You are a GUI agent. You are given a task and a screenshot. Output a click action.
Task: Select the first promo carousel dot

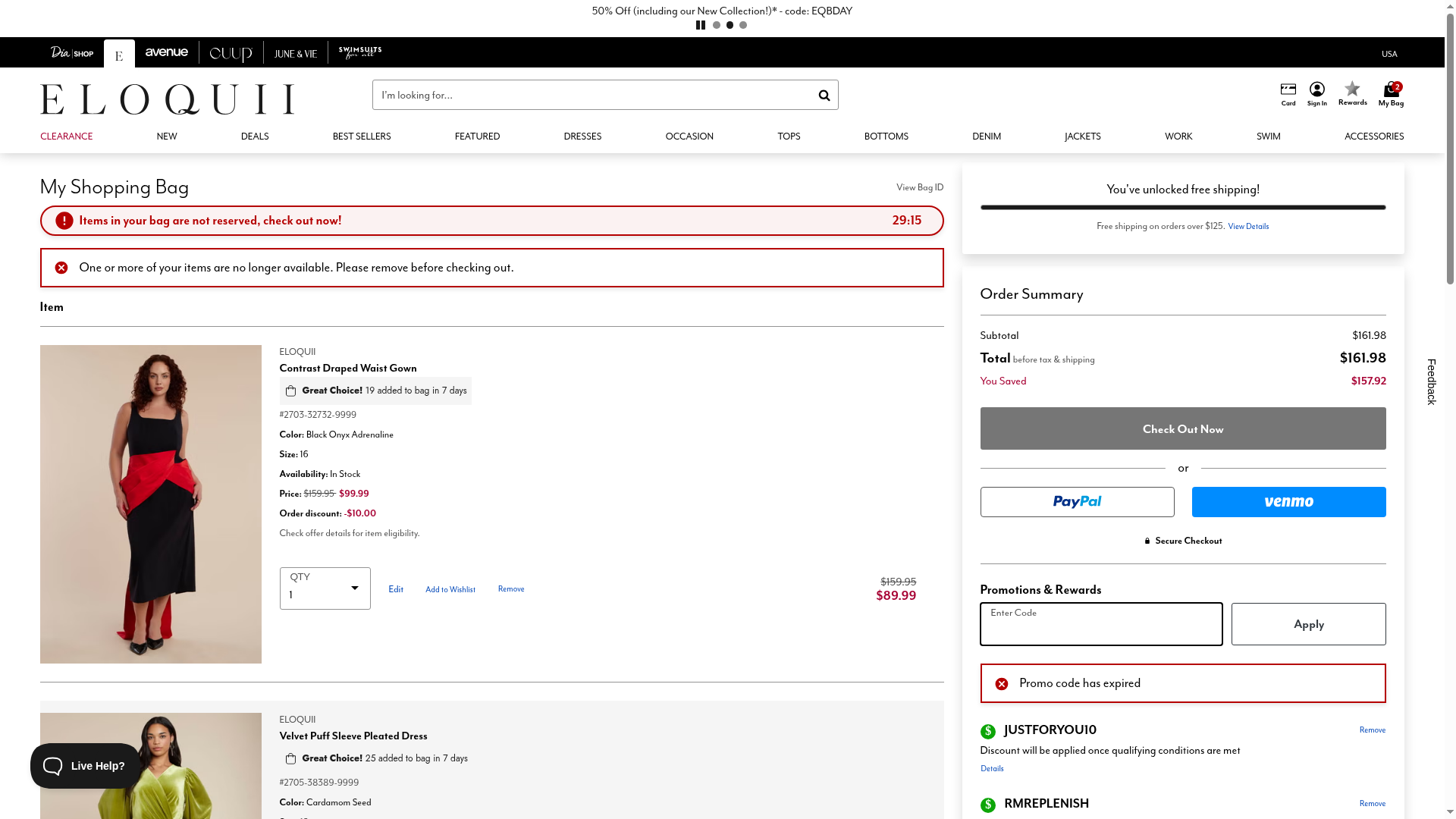[717, 25]
